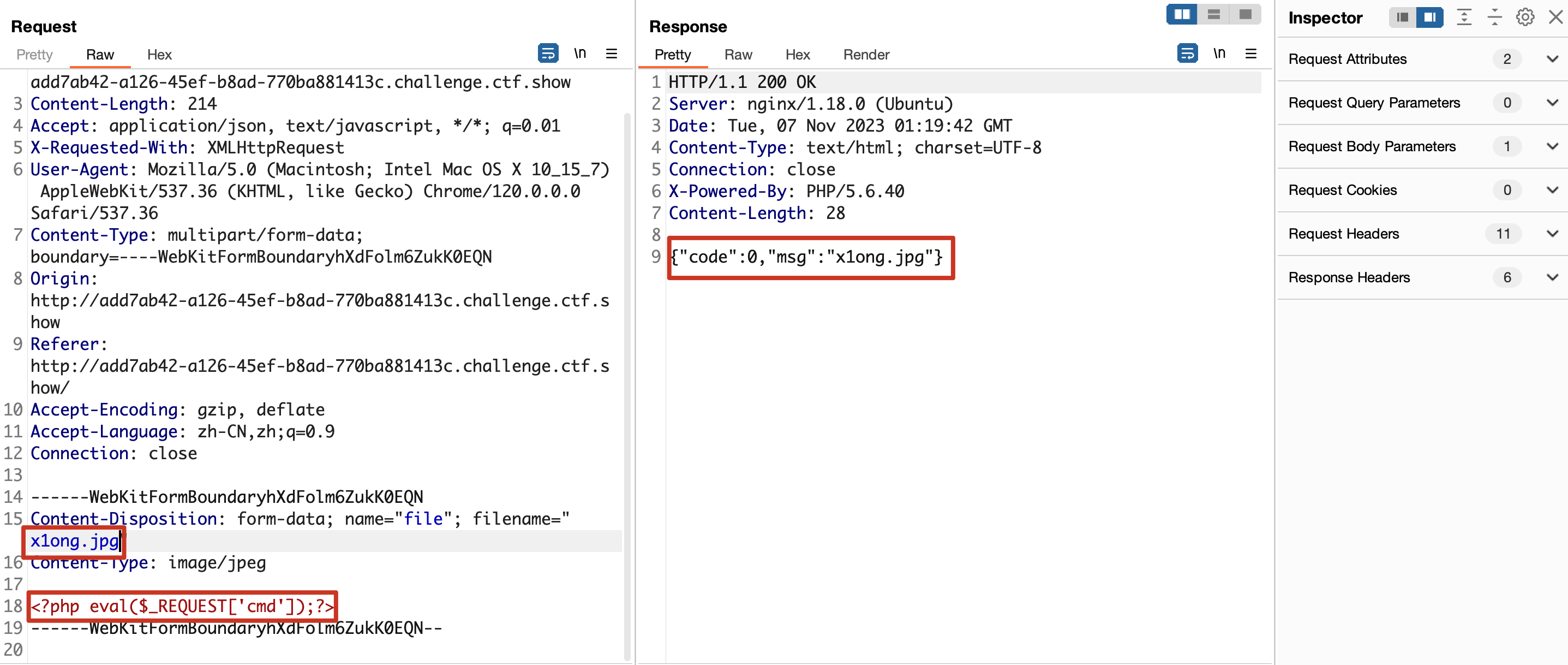Click the X-Powered-By: PHP/5.6.40 header
Screen dimensions: 1568x665
786,191
